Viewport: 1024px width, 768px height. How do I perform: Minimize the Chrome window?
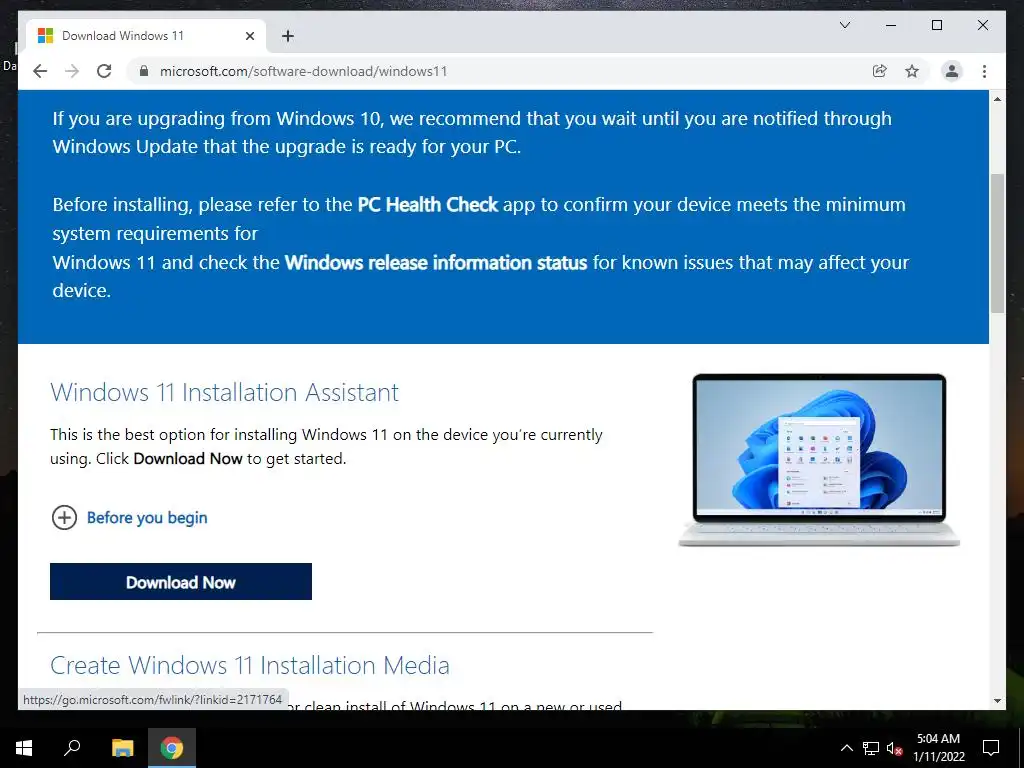[x=891, y=25]
